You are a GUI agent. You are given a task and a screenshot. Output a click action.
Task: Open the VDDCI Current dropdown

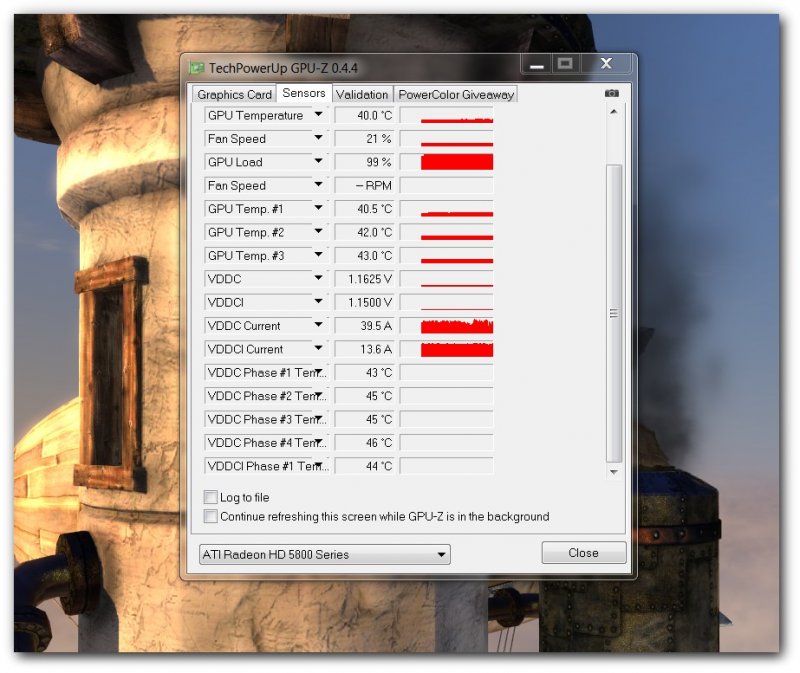coord(318,349)
